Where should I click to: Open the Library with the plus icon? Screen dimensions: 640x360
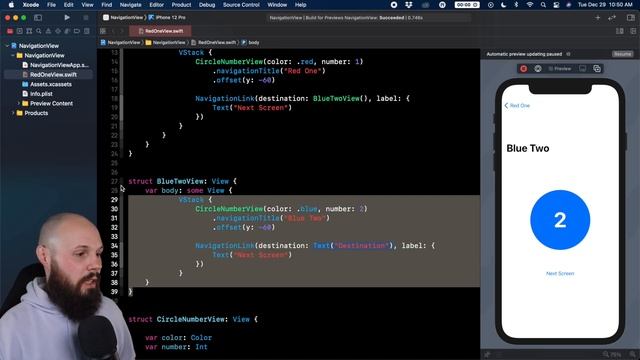(598, 18)
